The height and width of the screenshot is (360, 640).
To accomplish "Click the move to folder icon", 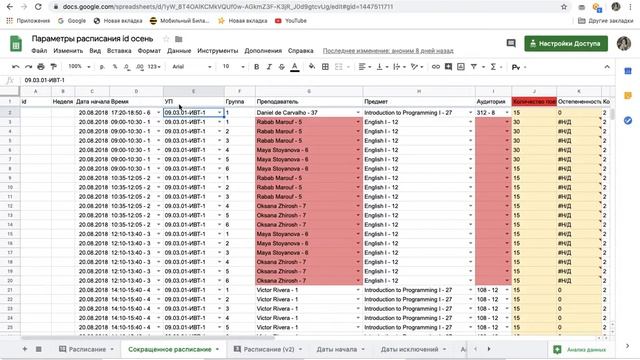I will click(179, 39).
